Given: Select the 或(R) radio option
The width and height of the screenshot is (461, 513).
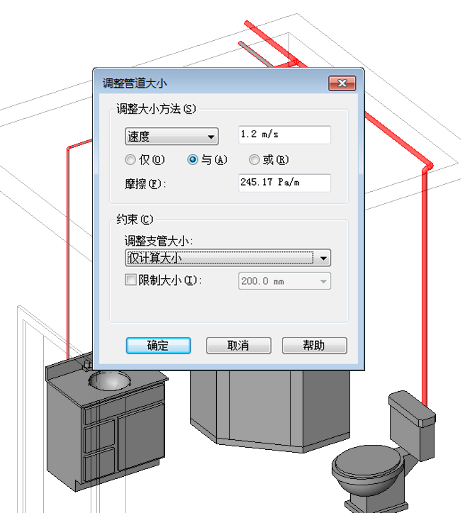Looking at the screenshot, I should (x=254, y=160).
